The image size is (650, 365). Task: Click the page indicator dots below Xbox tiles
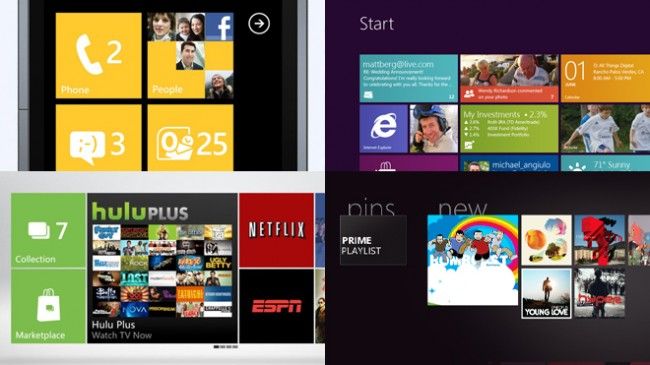click(226, 347)
